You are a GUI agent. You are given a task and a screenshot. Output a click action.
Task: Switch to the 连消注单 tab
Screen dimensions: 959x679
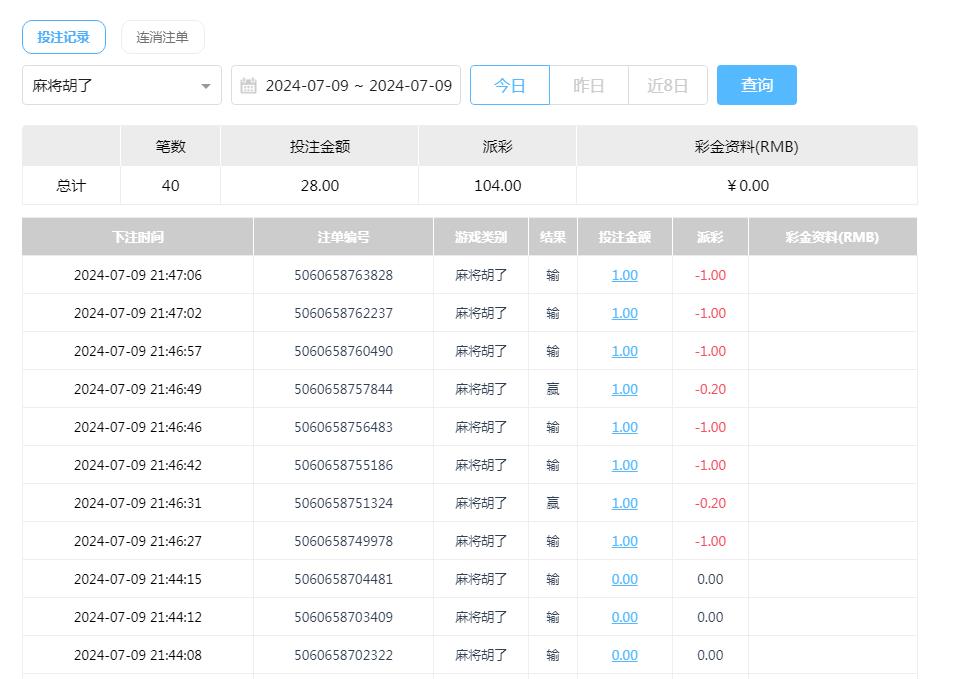pyautogui.click(x=162, y=36)
